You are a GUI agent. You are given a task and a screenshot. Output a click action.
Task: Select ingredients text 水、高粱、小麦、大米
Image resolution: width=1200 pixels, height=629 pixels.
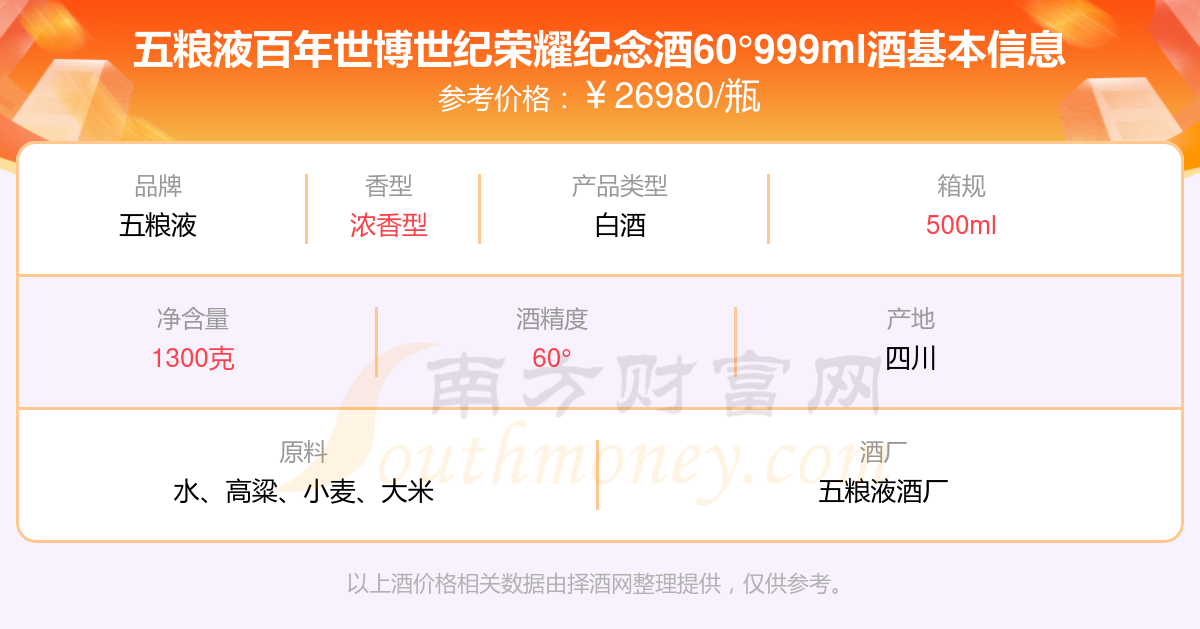click(304, 492)
